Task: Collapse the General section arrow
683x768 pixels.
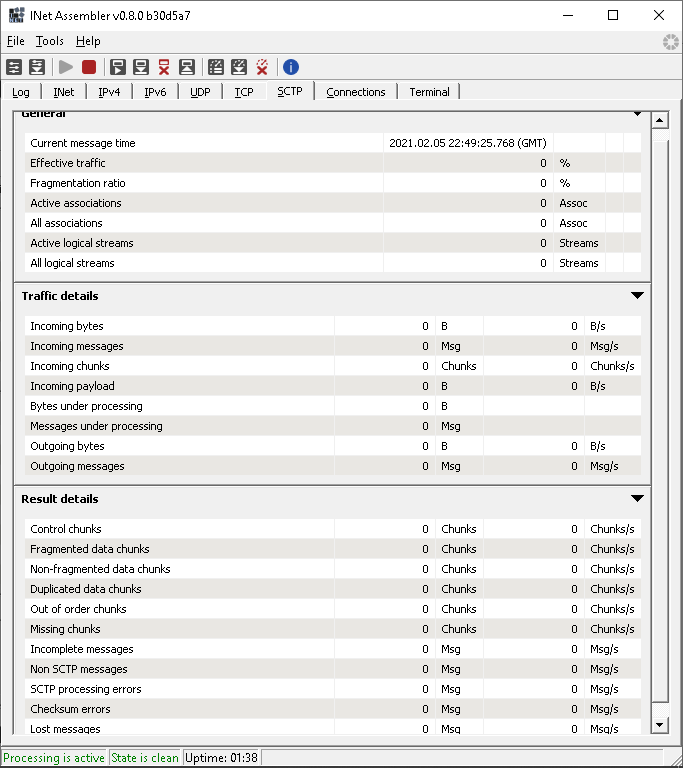Action: [637, 114]
